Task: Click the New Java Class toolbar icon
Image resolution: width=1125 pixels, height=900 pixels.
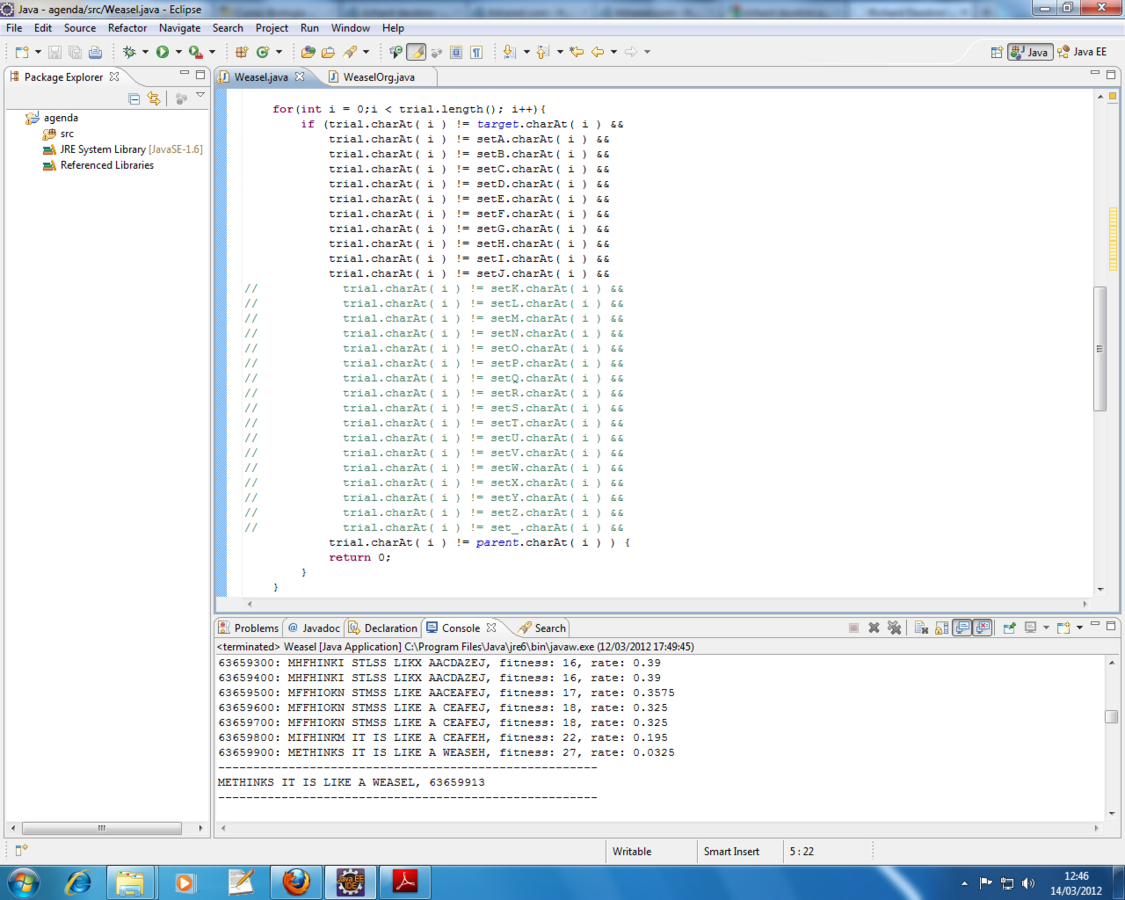Action: 263,52
